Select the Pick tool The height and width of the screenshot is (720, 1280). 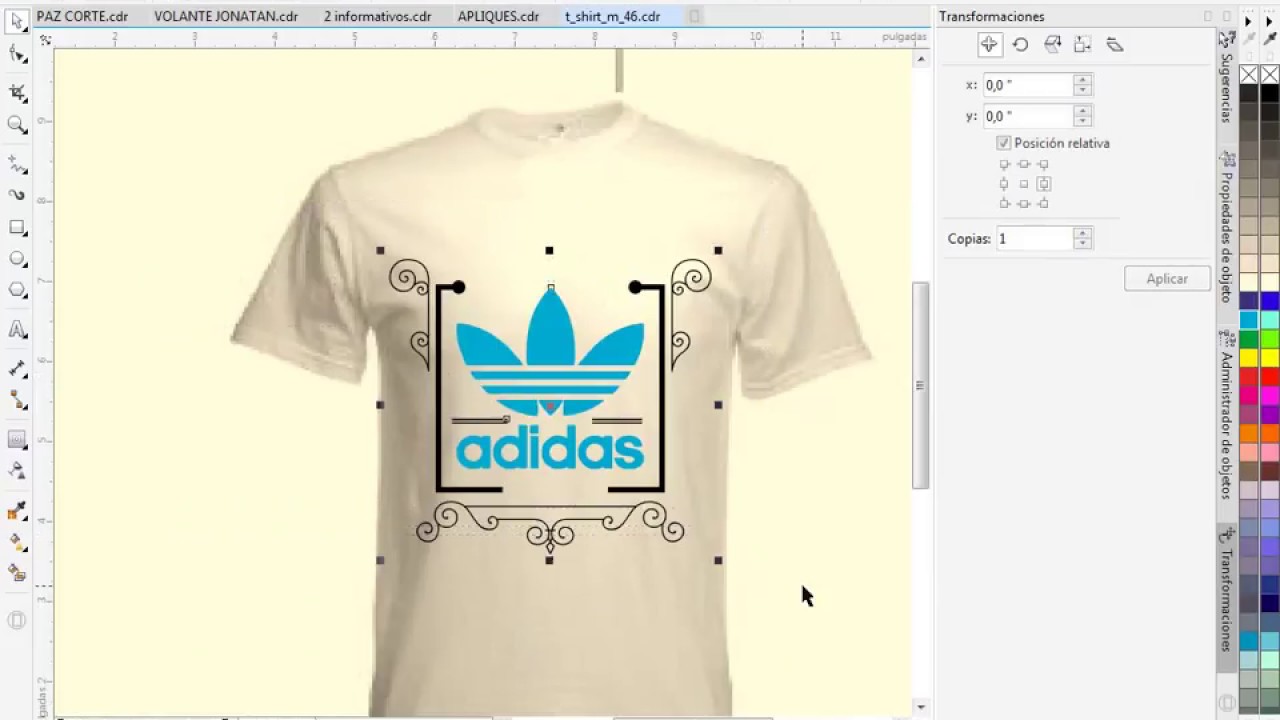coord(17,22)
